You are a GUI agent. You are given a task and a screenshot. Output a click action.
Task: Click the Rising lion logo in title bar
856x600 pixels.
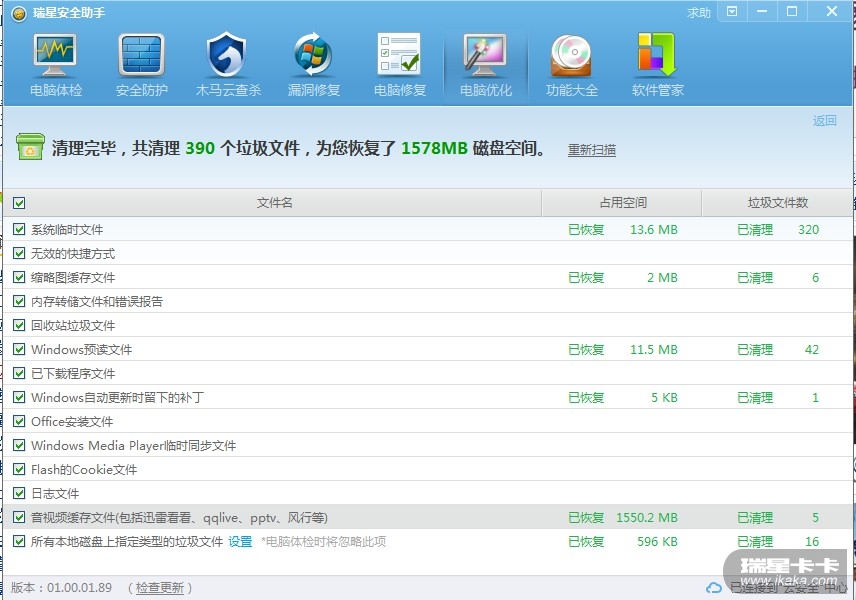tap(18, 13)
